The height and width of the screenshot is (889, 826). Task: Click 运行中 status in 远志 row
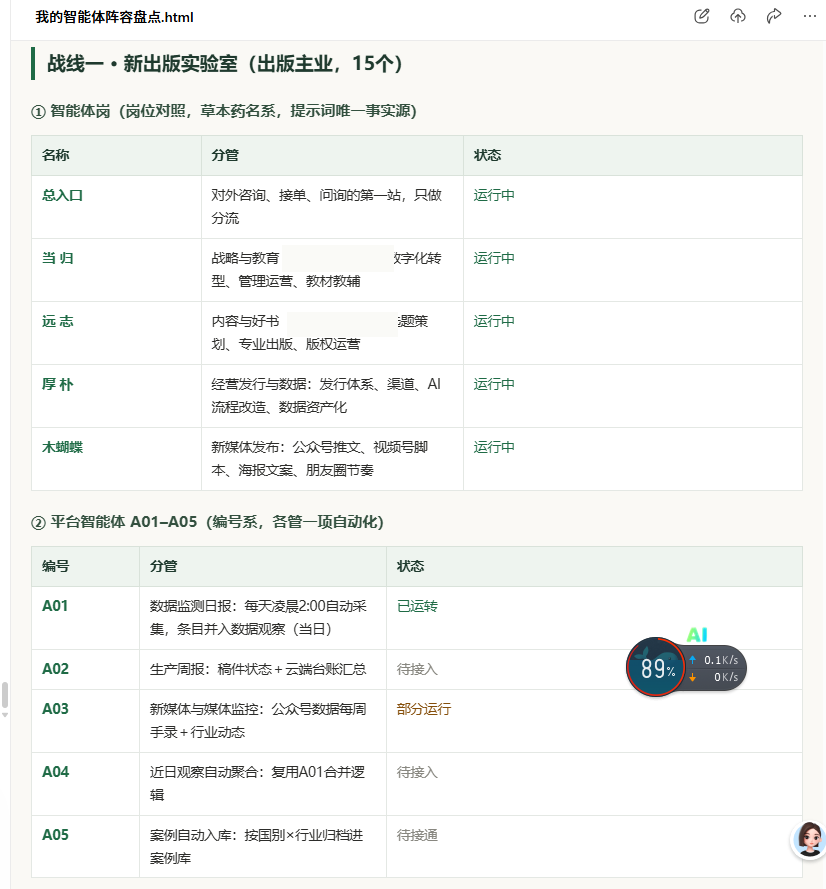[494, 321]
